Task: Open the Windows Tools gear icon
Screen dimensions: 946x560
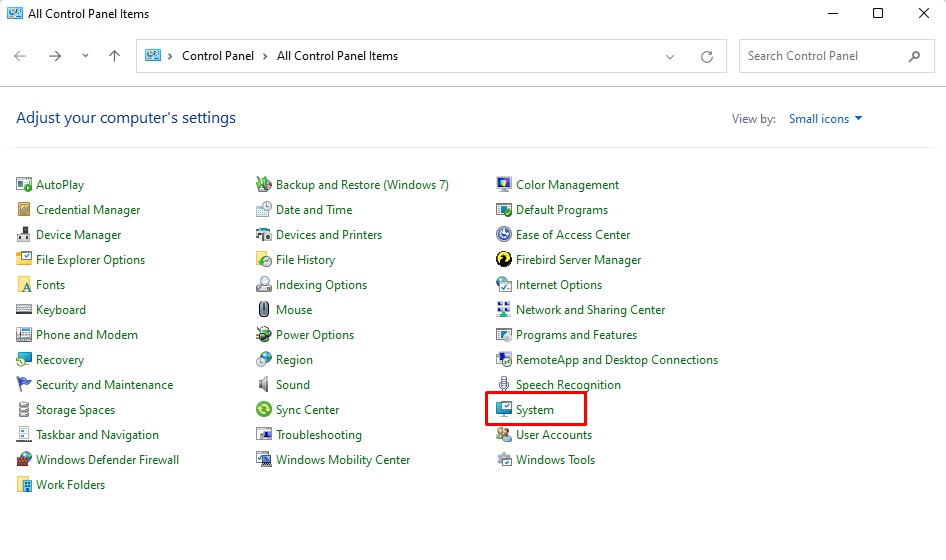Action: [x=504, y=460]
